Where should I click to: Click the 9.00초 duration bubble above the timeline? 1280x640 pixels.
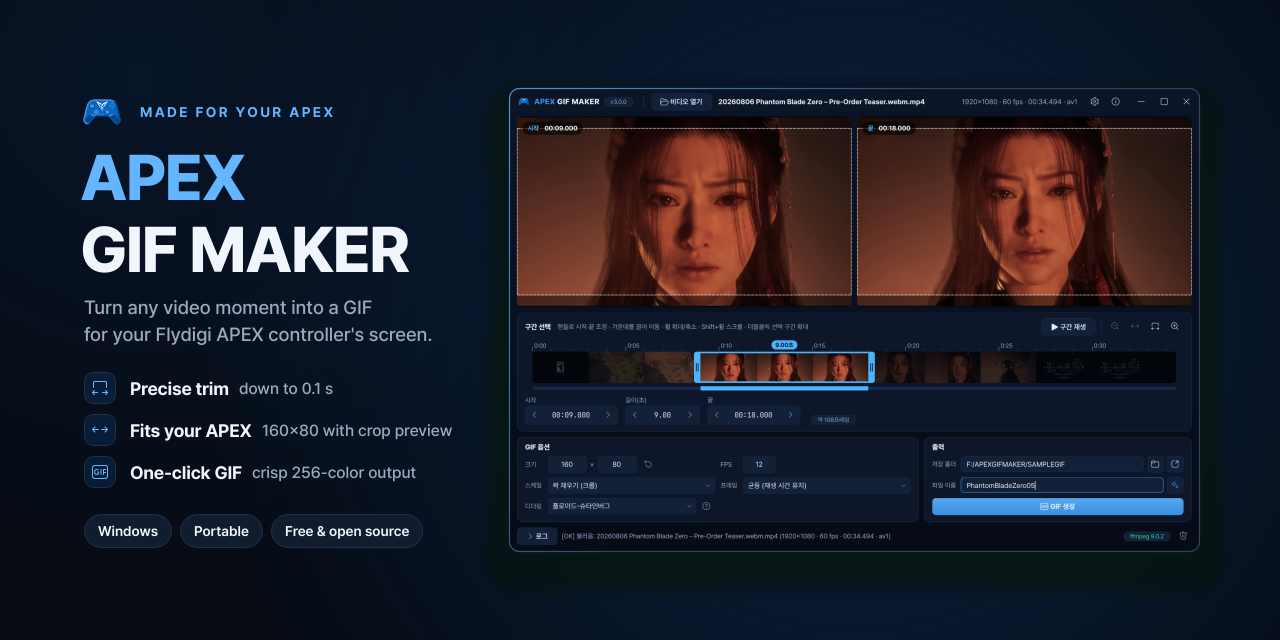coord(785,345)
